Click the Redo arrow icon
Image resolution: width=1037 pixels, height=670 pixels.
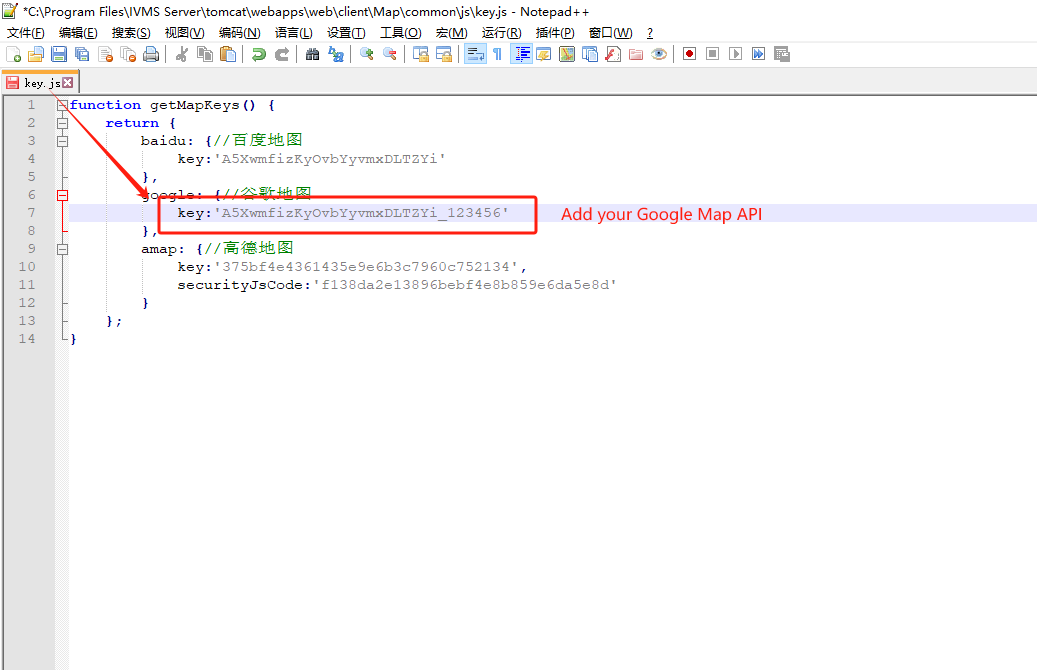click(x=282, y=54)
